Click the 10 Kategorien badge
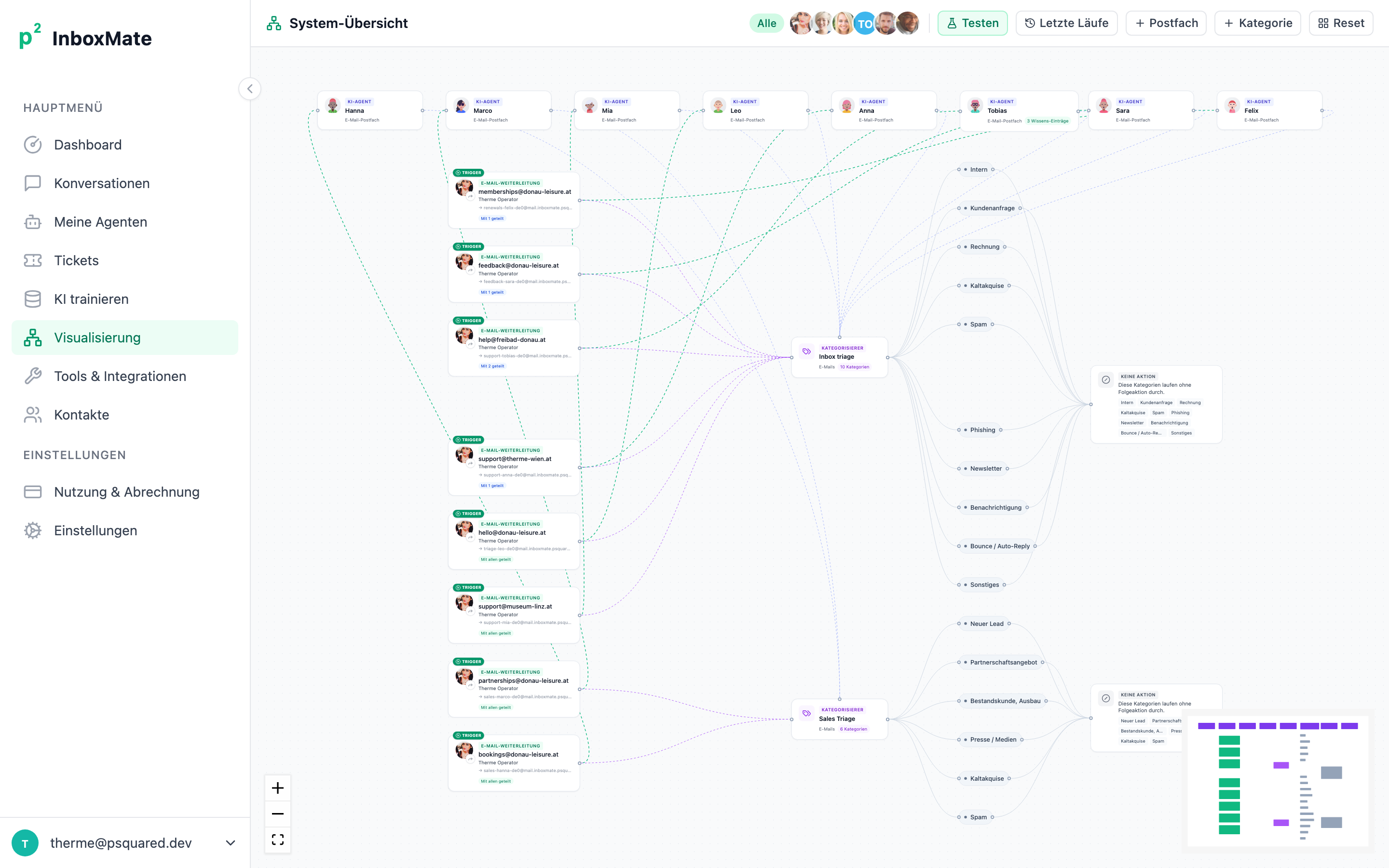This screenshot has width=1389, height=868. tap(854, 367)
